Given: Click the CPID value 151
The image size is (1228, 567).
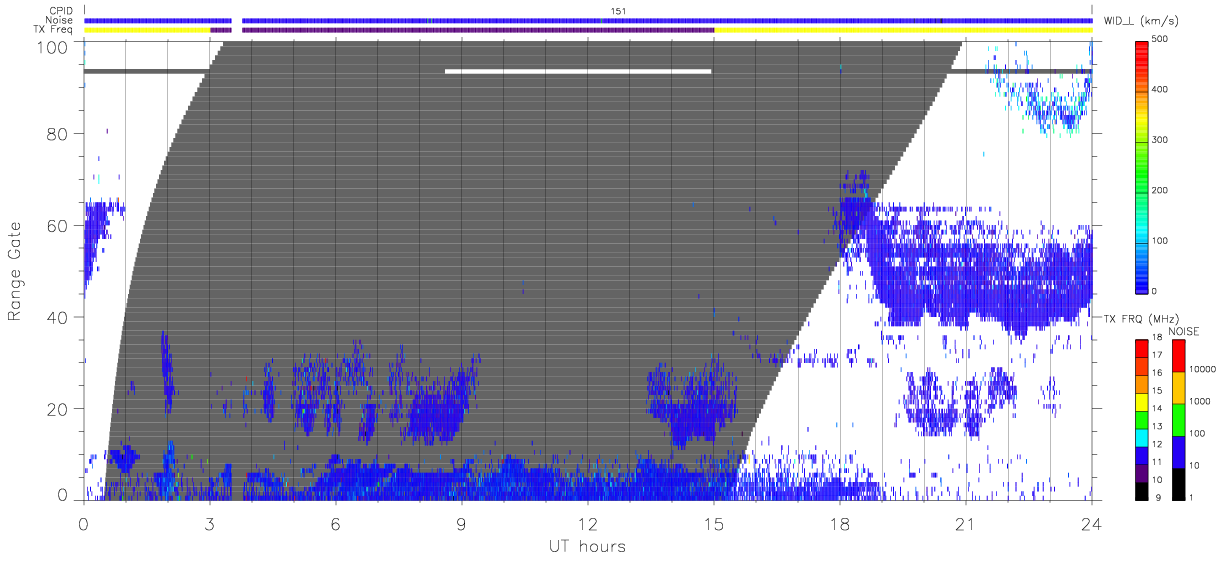Looking at the screenshot, I should (x=618, y=11).
